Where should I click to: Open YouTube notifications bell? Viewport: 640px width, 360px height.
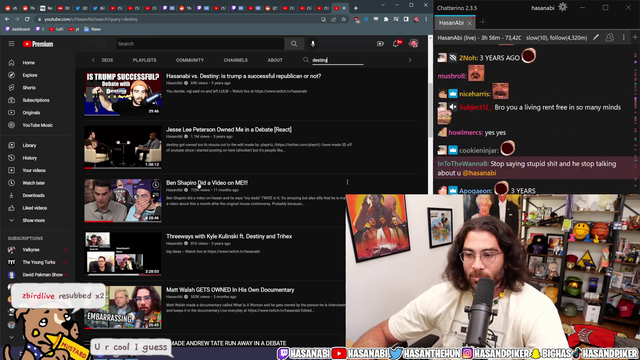pyautogui.click(x=396, y=44)
